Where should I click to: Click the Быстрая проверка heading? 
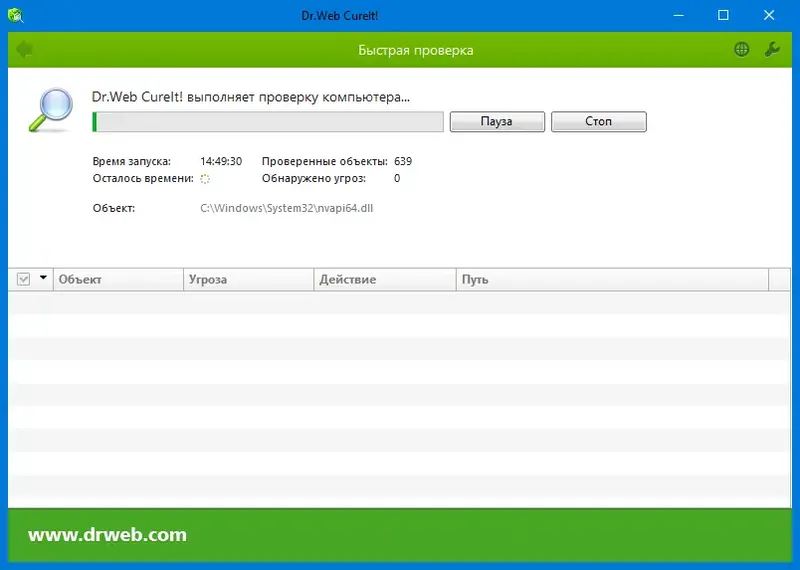[416, 50]
